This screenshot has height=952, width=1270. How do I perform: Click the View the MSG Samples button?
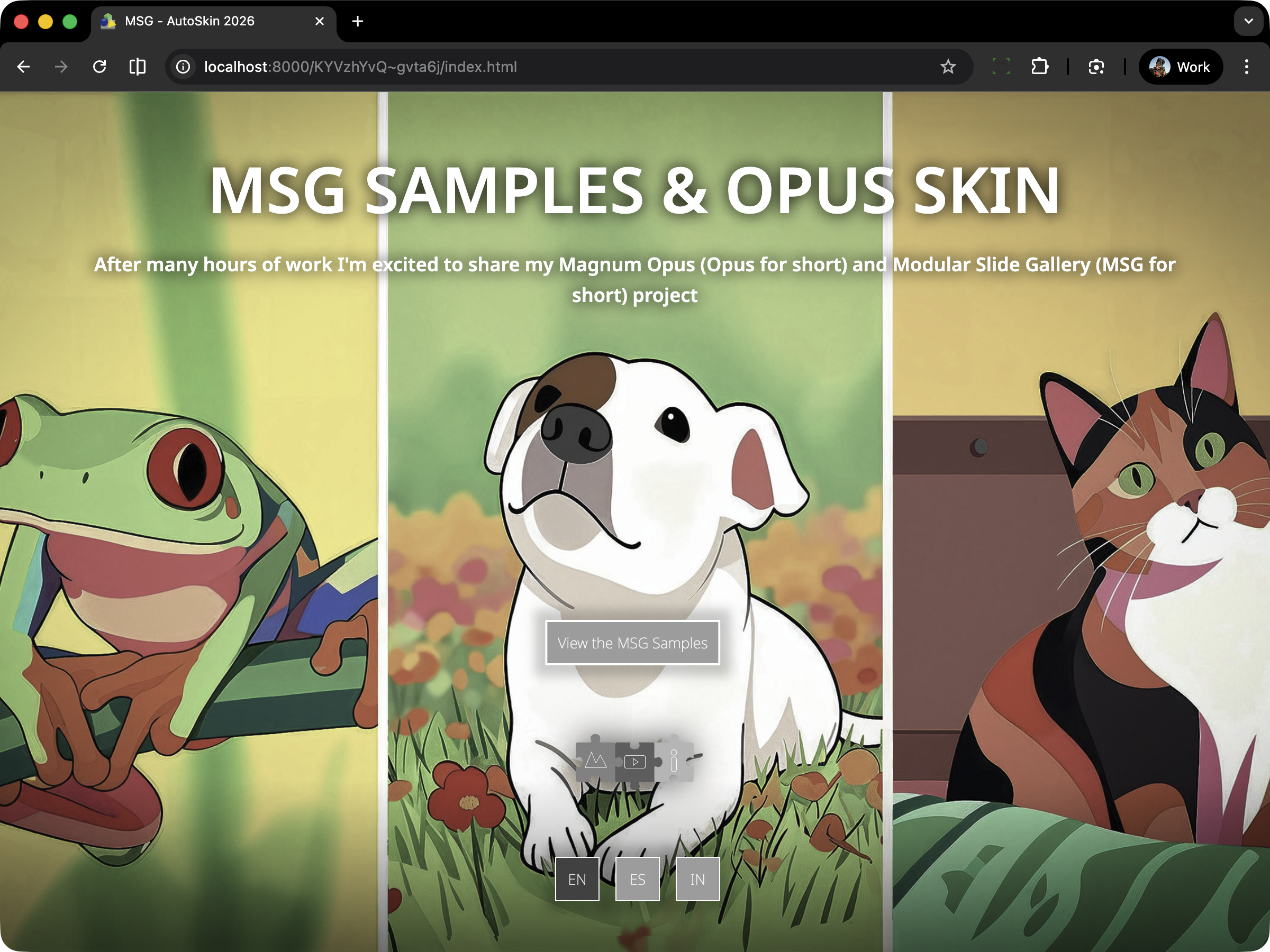pyautogui.click(x=632, y=643)
